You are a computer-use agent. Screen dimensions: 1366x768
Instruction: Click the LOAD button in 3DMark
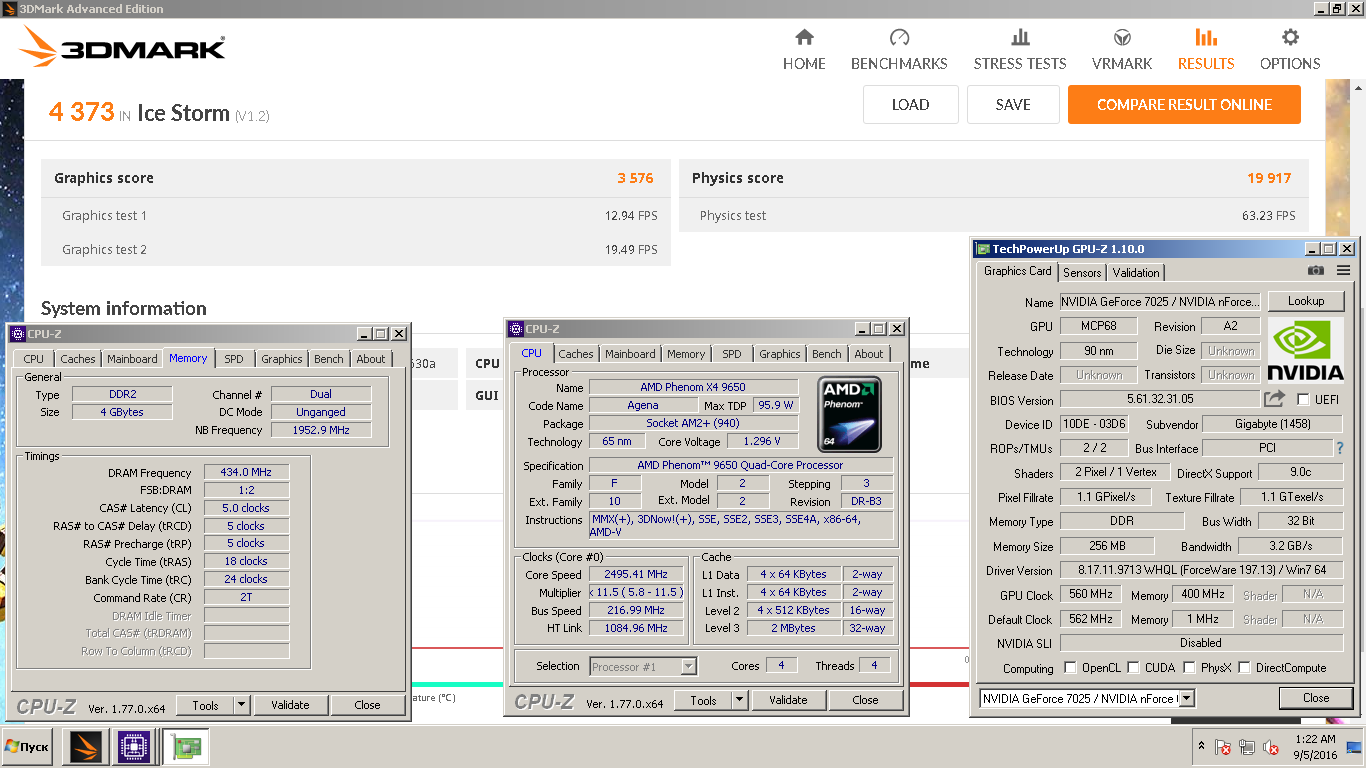coord(911,104)
